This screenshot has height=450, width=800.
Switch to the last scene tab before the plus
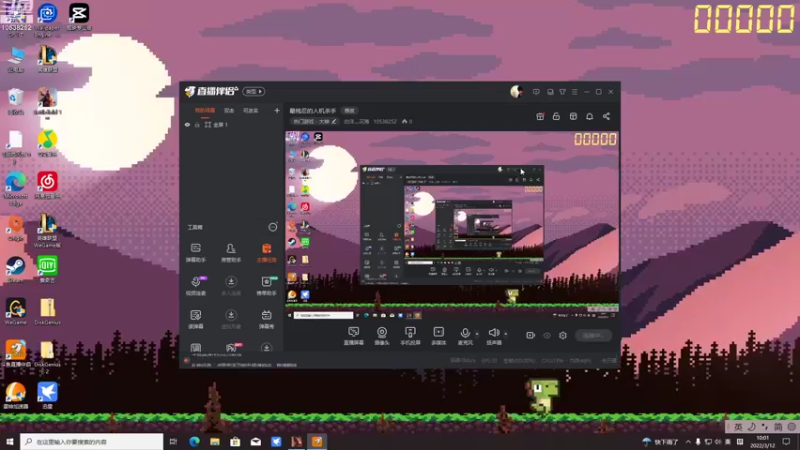click(x=251, y=110)
